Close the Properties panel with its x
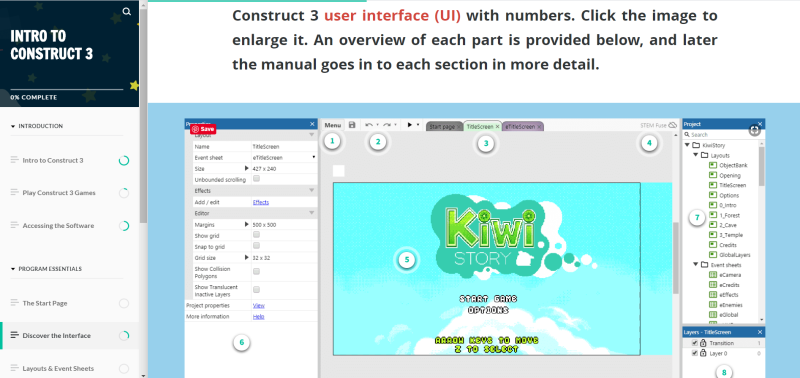 [312, 124]
